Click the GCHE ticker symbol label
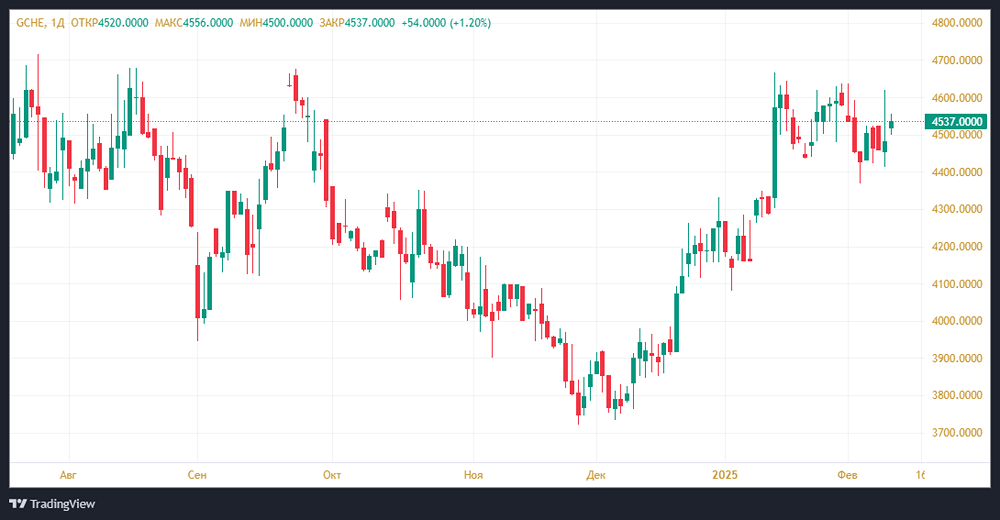 (30, 23)
